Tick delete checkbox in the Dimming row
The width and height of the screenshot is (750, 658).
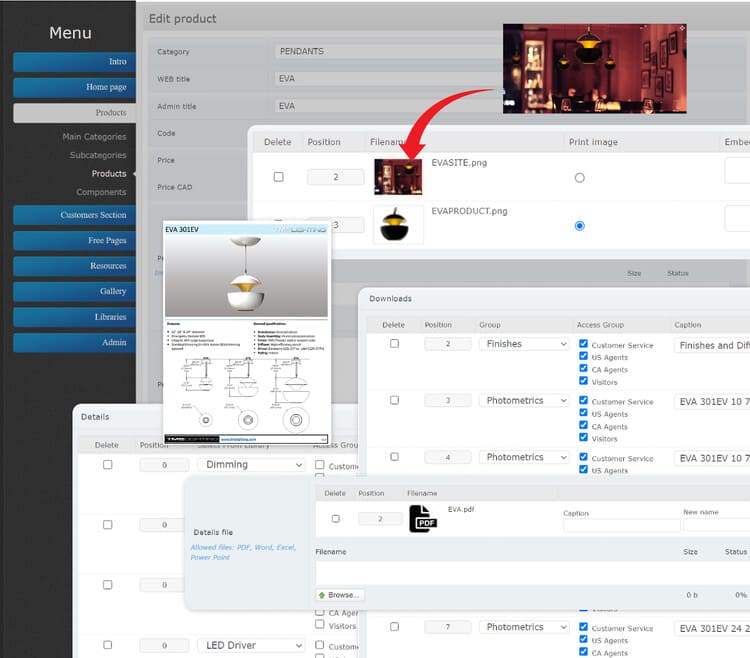[x=108, y=465]
